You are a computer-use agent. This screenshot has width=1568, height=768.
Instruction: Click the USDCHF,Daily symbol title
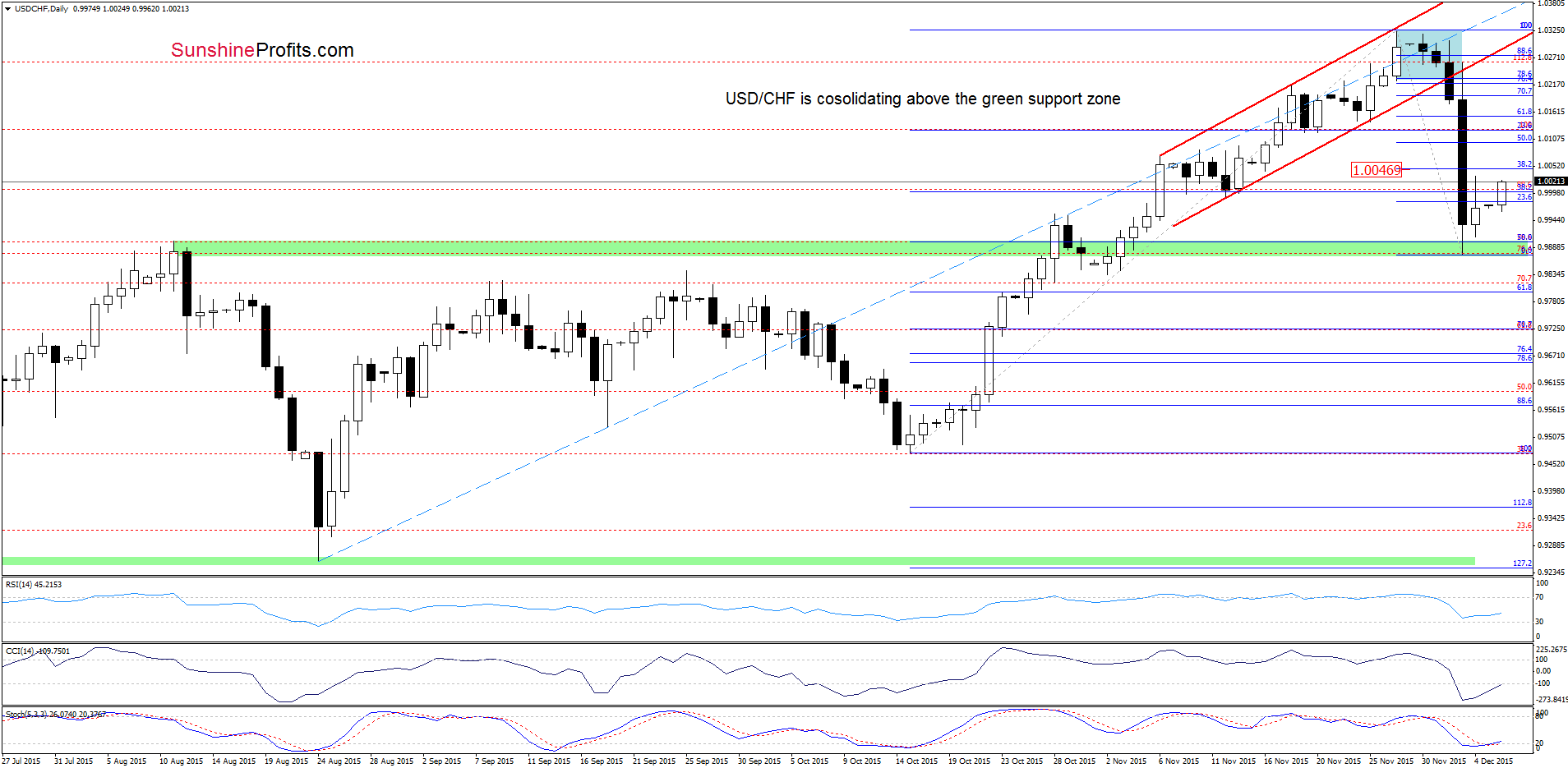click(41, 8)
